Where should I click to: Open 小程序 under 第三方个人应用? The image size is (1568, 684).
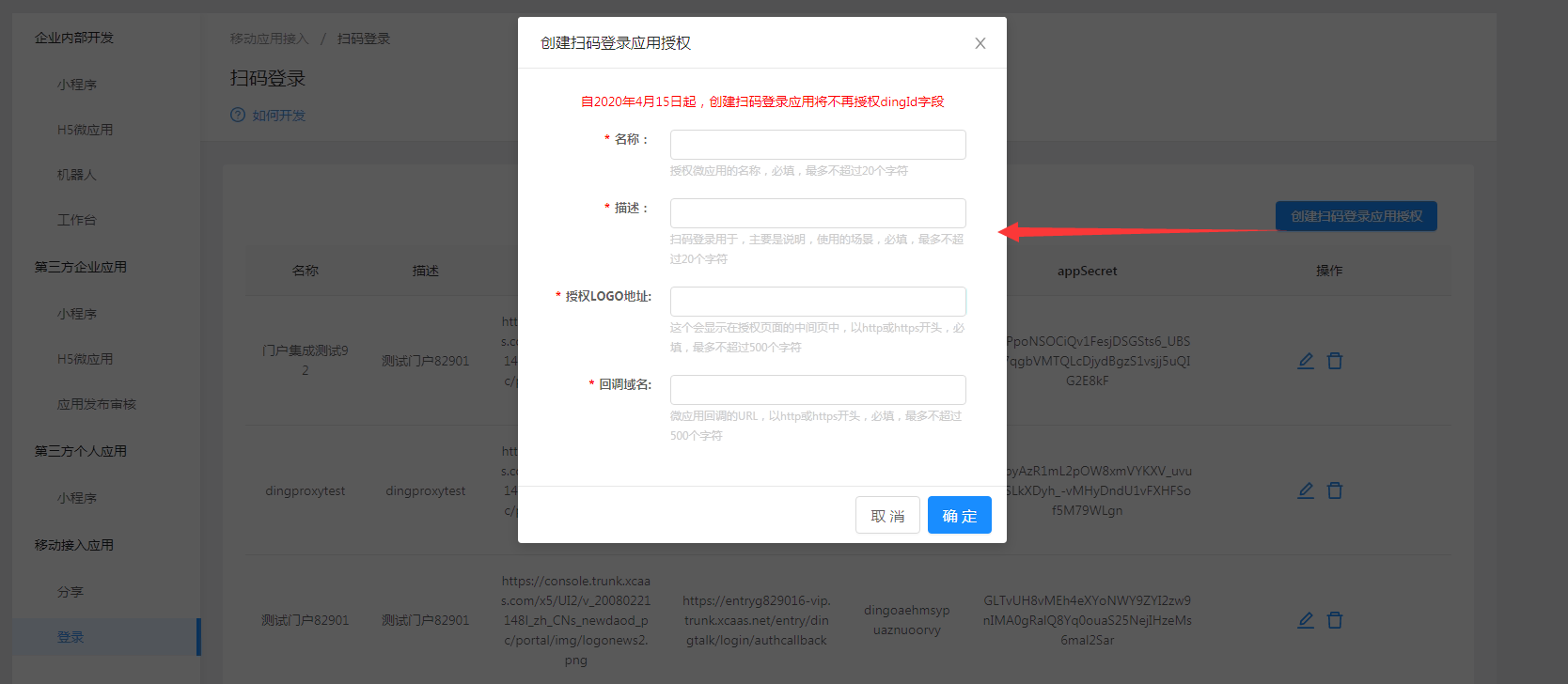point(77,498)
